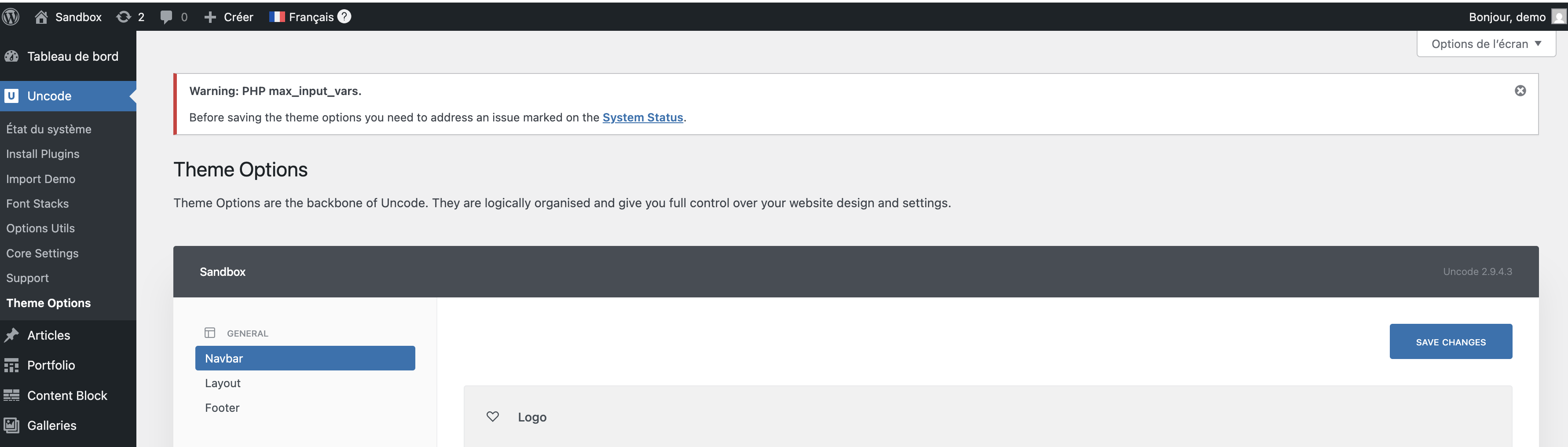Open Theme Options submenu item
This screenshot has height=447, width=1568.
pyautogui.click(x=48, y=303)
